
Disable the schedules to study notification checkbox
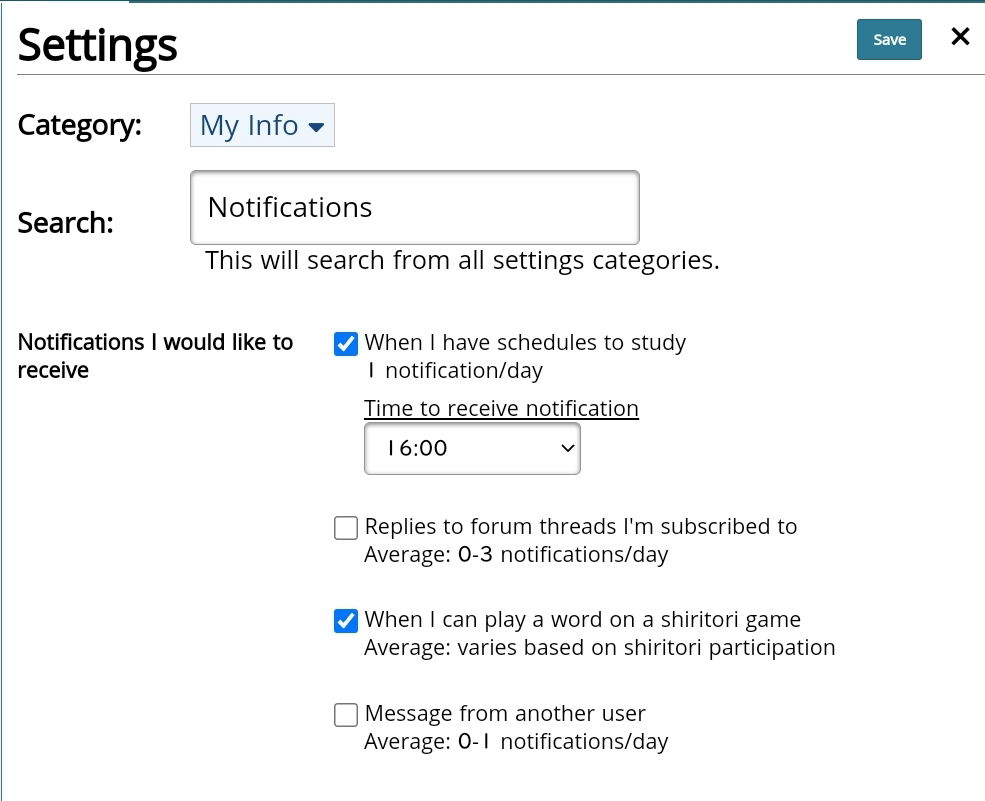346,344
